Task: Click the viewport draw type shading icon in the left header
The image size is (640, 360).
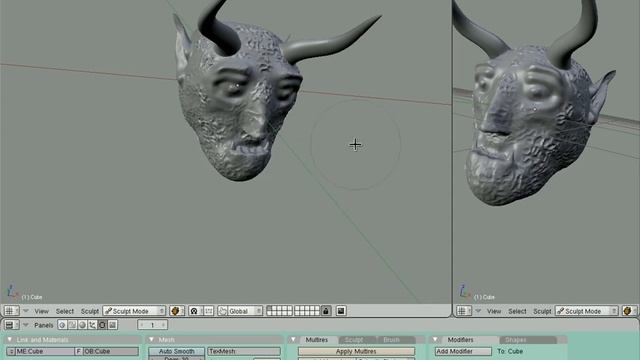Action: tap(177, 311)
